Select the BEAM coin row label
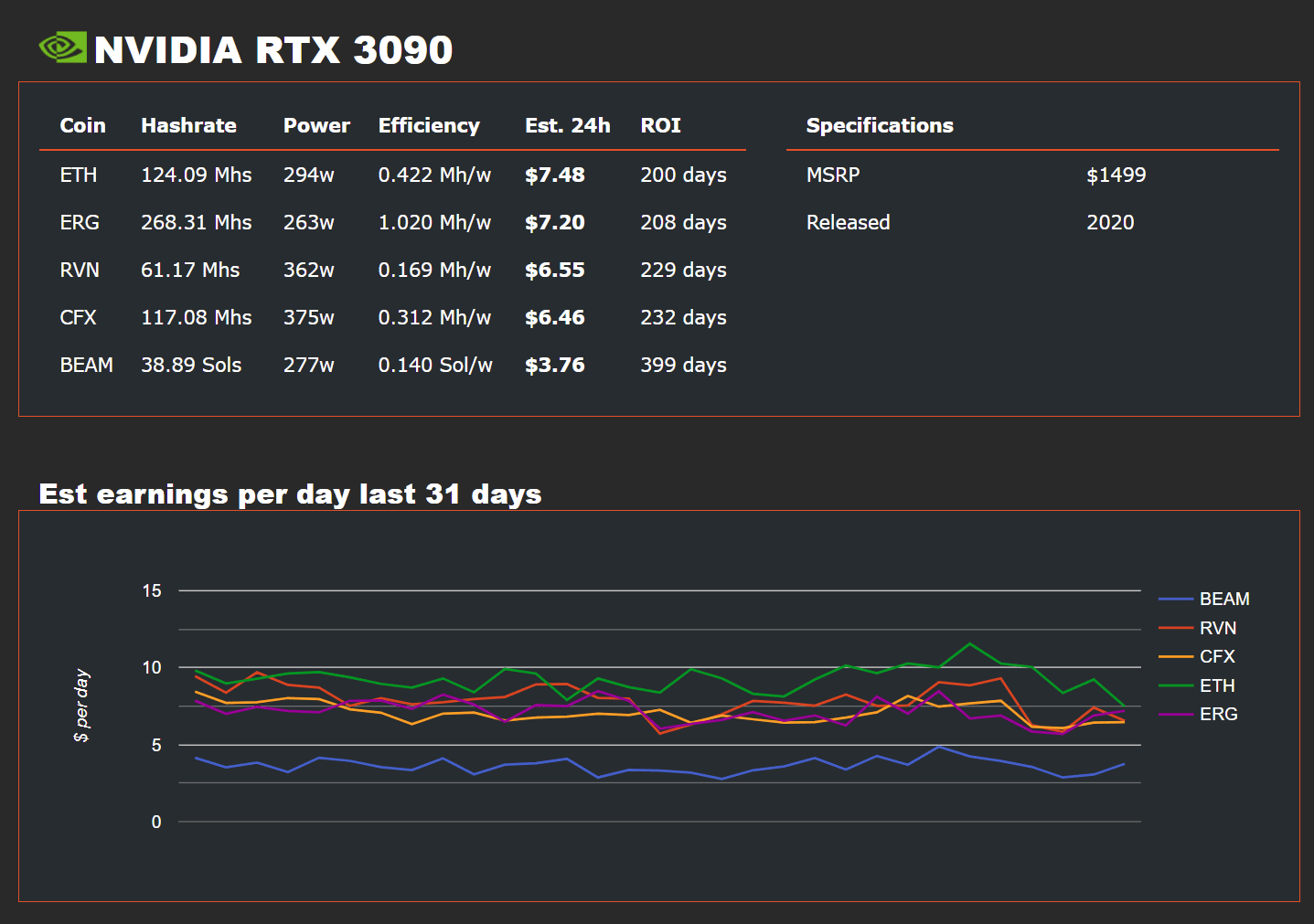 tap(87, 365)
